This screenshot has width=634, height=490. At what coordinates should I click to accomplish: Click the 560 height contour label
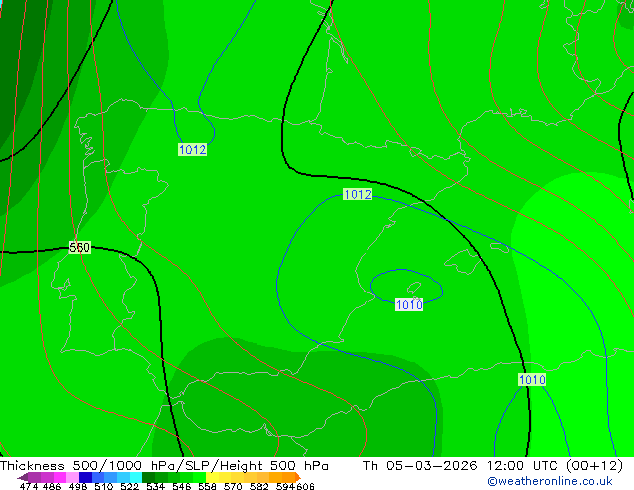(x=79, y=247)
